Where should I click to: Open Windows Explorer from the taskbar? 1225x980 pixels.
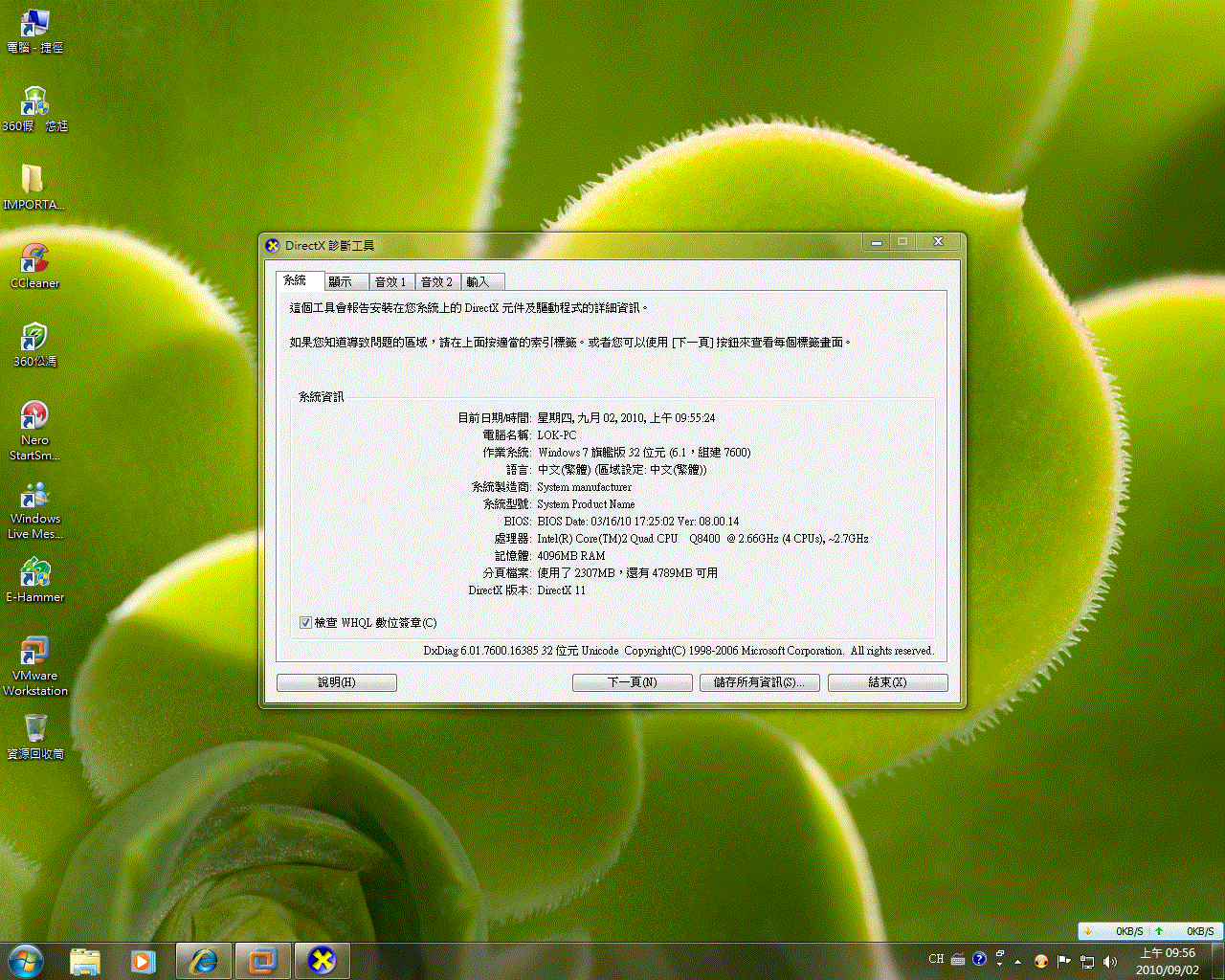click(85, 961)
